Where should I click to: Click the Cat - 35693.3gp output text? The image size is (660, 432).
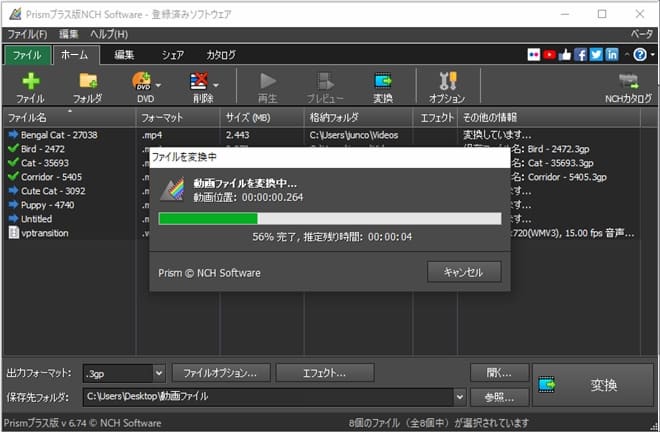point(560,163)
